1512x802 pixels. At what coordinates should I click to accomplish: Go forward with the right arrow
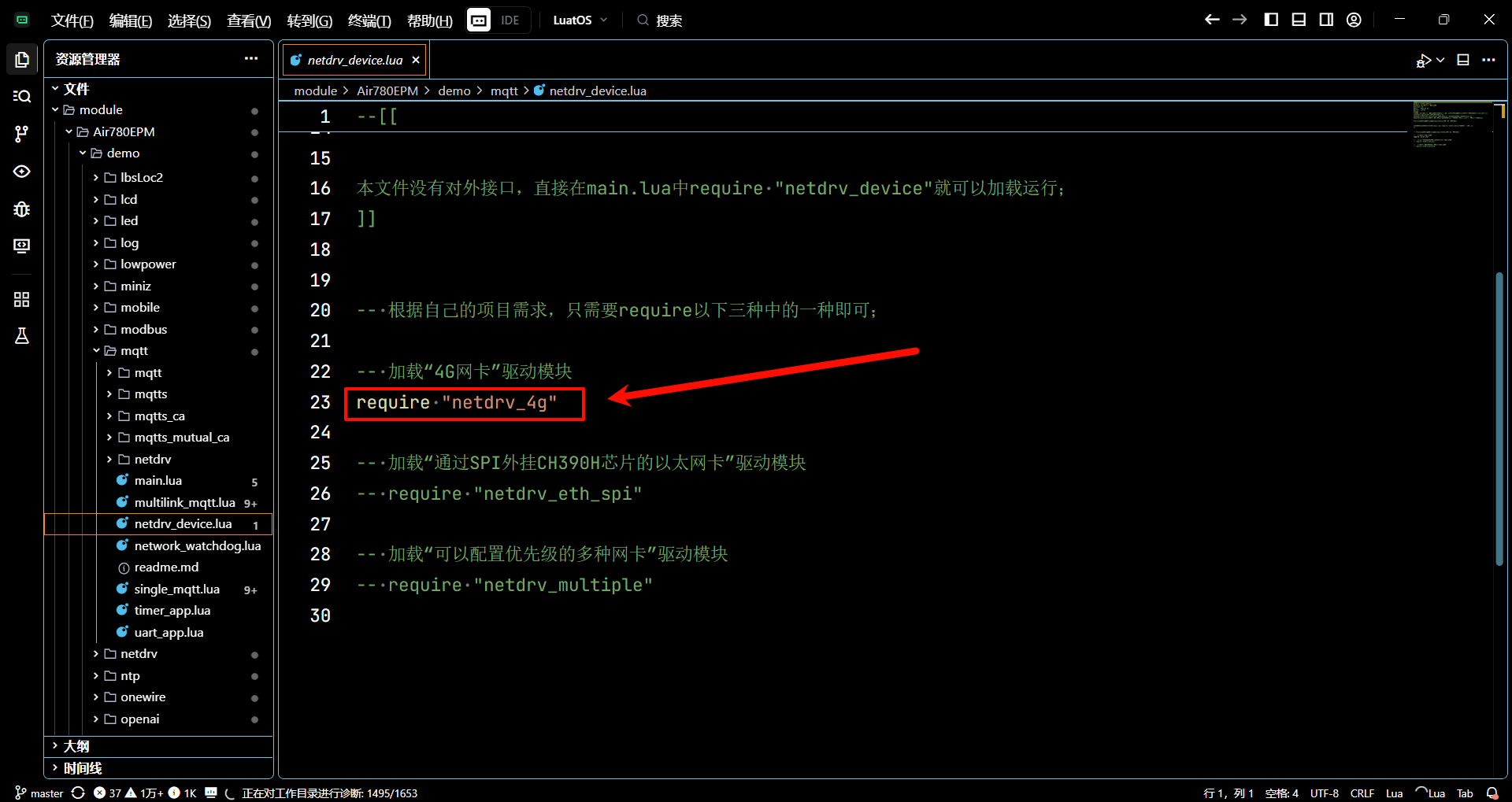(x=1240, y=20)
